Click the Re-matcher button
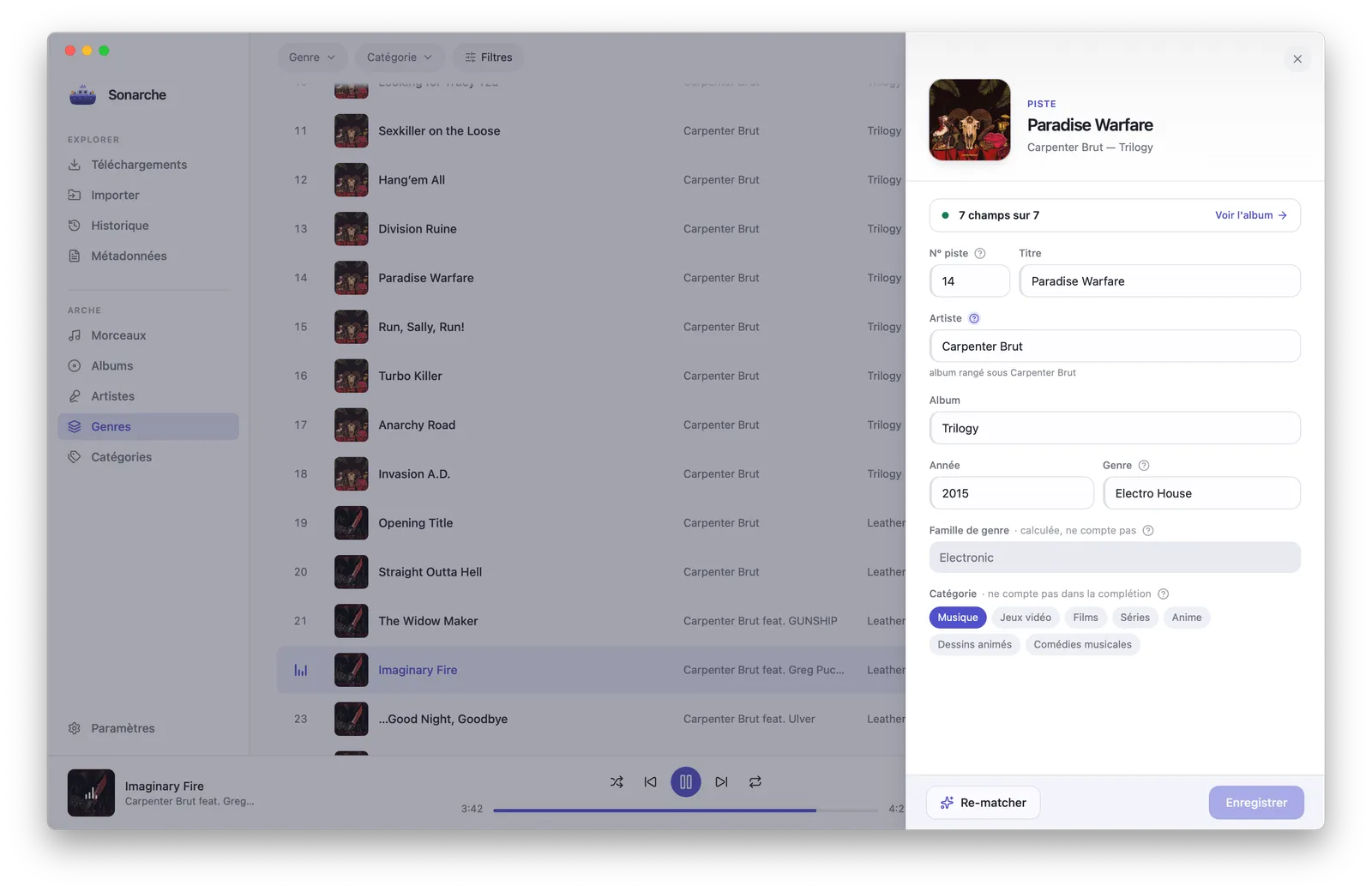Screen dimensions: 1372x892 [984, 804]
